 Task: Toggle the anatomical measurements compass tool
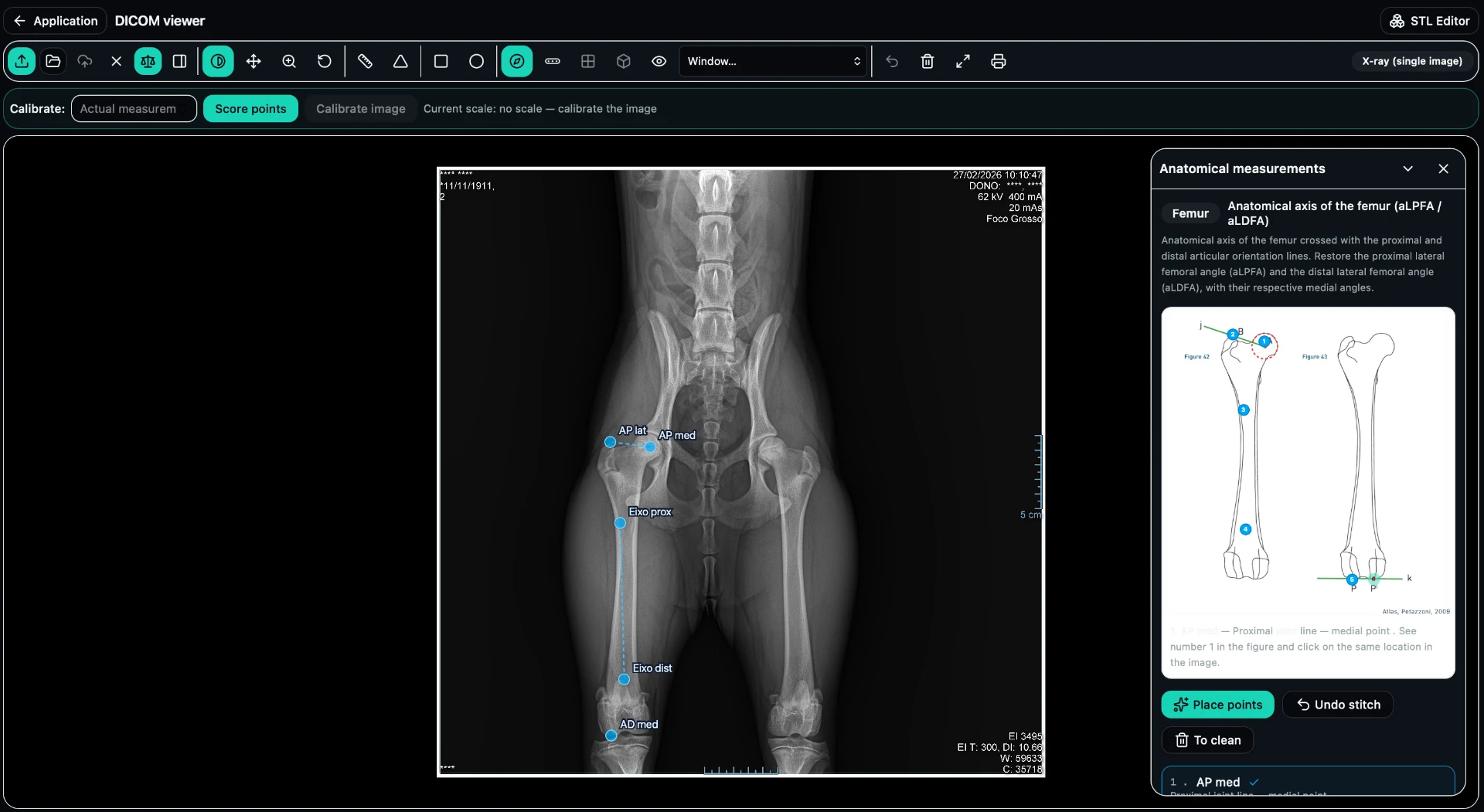pyautogui.click(x=517, y=61)
